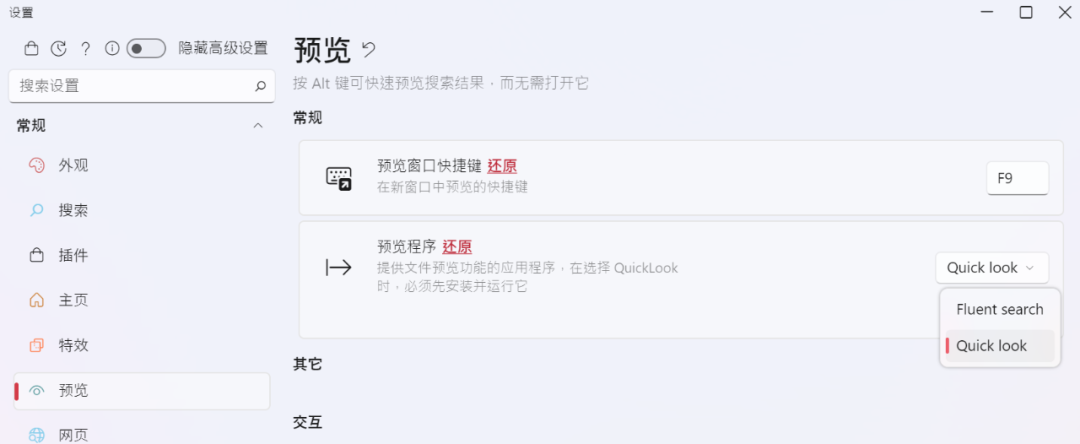Viewport: 1080px width, 444px height.
Task: Collapse the 常规 sidebar section
Action: point(258,125)
